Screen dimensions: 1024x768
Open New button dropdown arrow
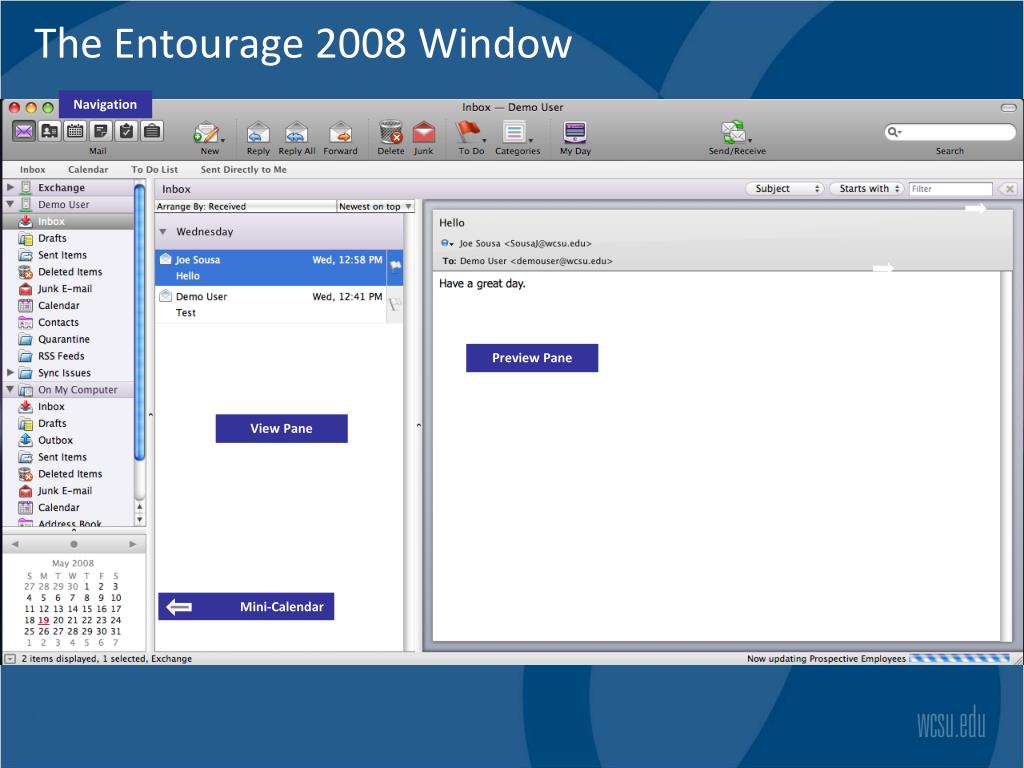tap(223, 140)
